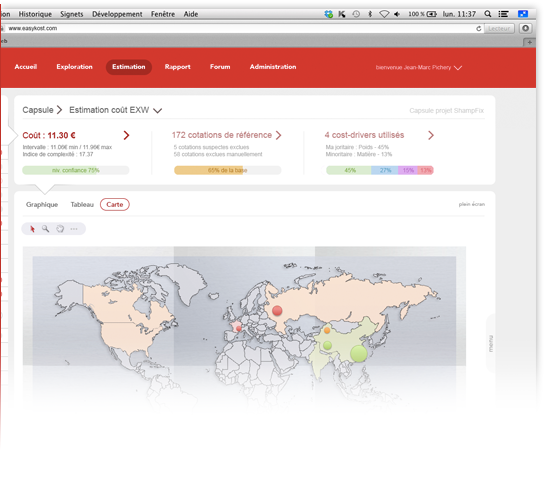Click the page reload icon in address bar
This screenshot has width=546, height=482.
pyautogui.click(x=479, y=29)
